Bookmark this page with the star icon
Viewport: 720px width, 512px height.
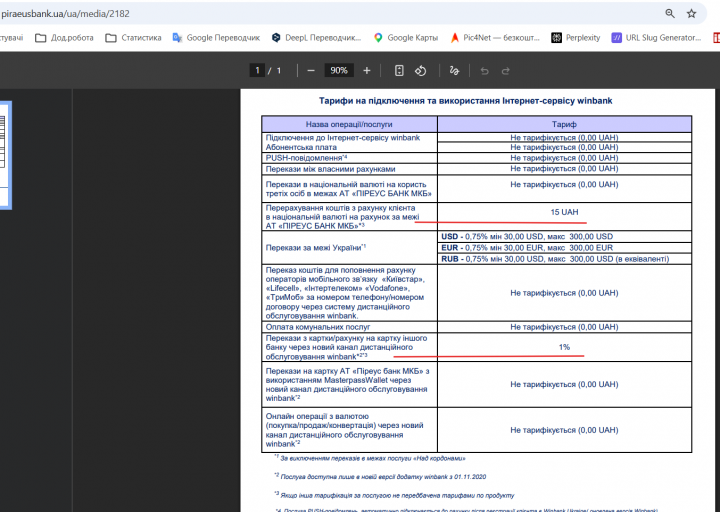(691, 13)
